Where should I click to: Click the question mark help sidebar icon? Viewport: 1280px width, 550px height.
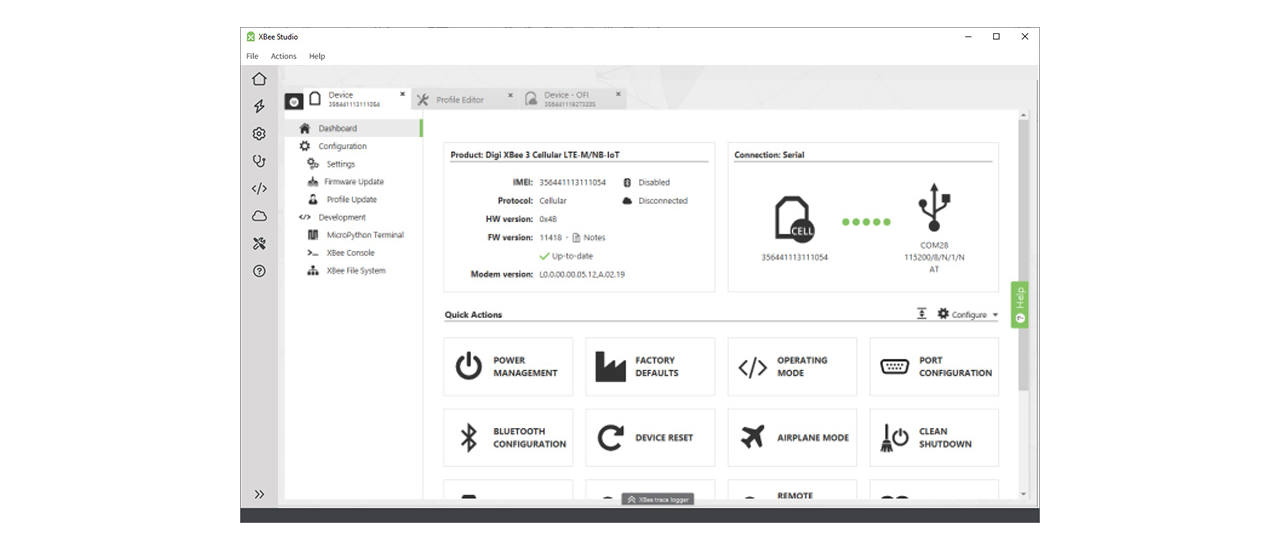pyautogui.click(x=259, y=271)
